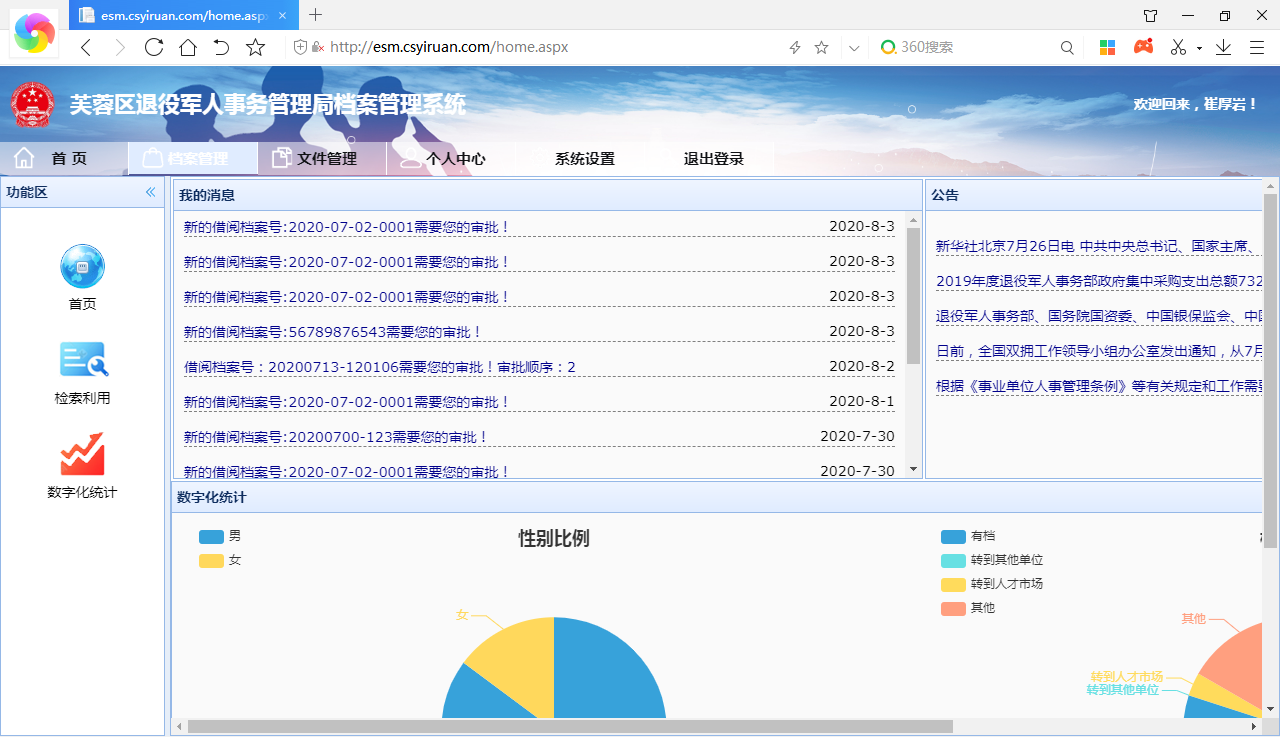The width and height of the screenshot is (1280, 737).
Task: Click the 首页 globe icon in sidebar
Action: pyautogui.click(x=82, y=266)
